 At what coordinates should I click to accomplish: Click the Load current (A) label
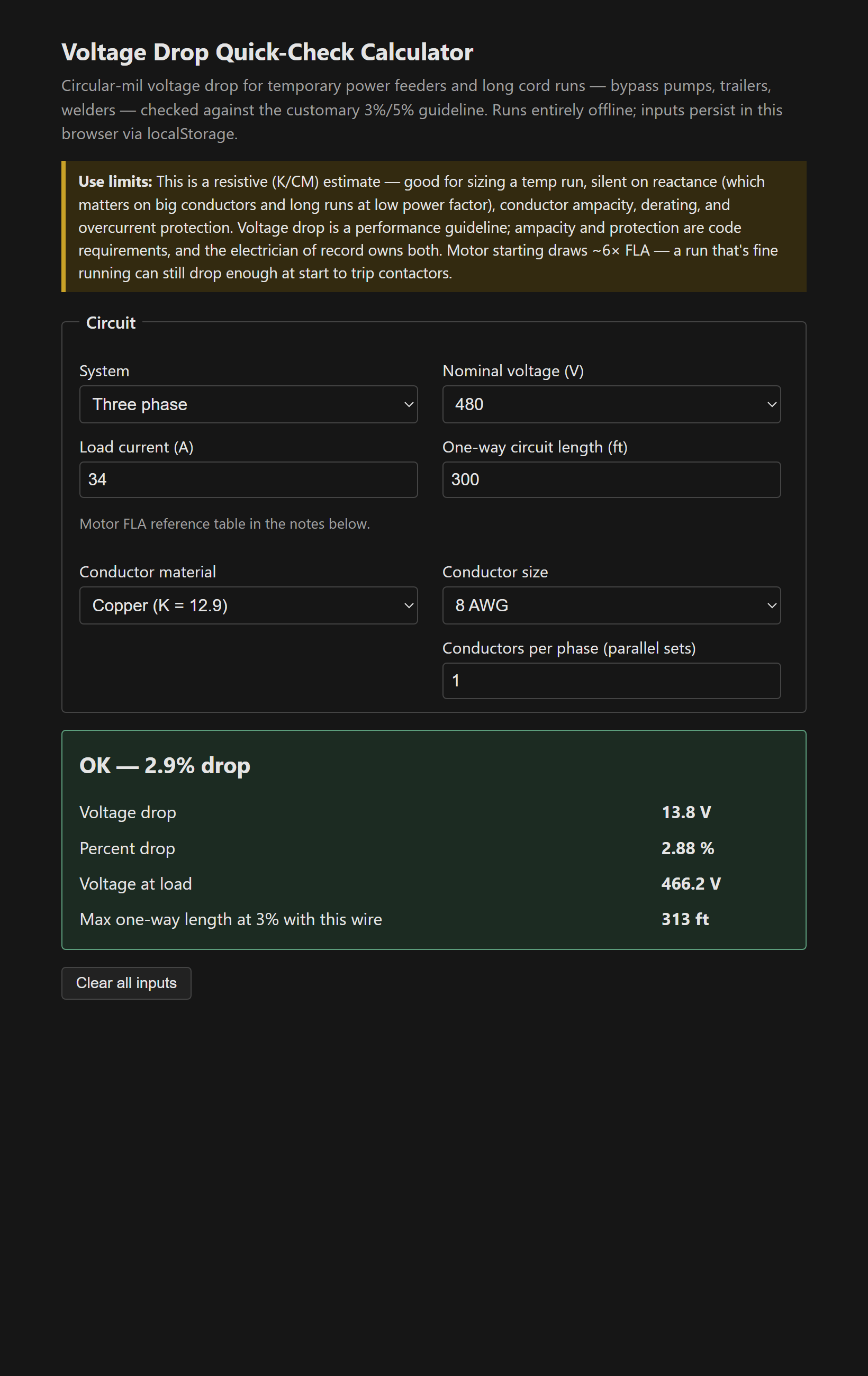click(137, 447)
